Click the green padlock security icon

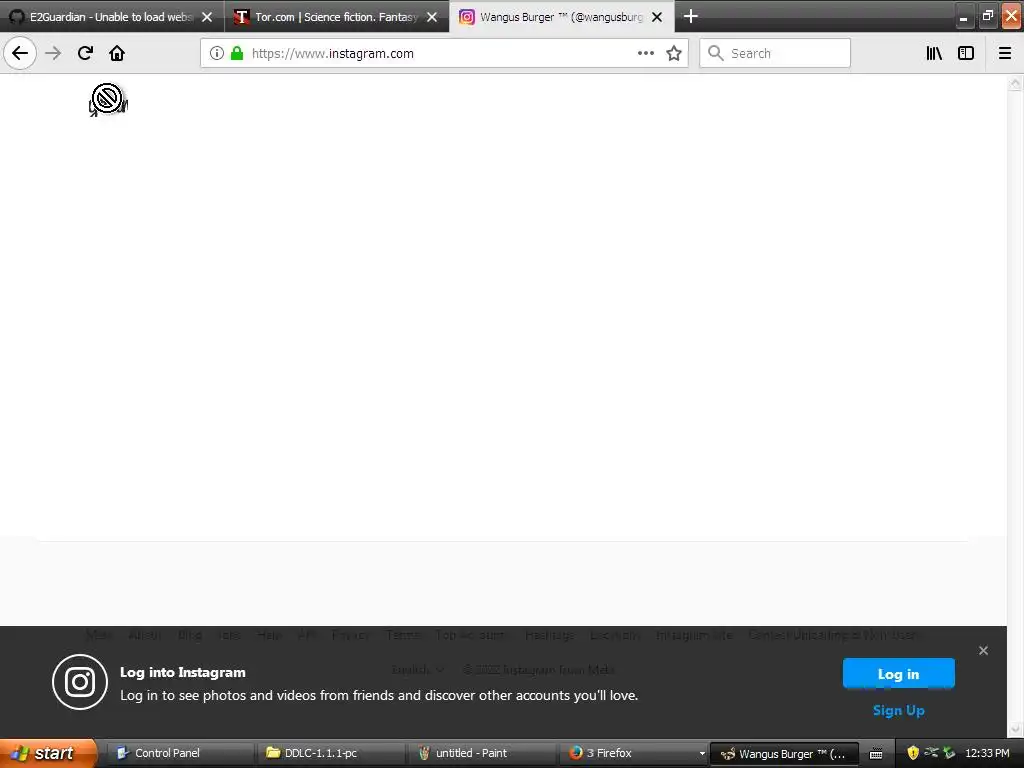click(x=237, y=53)
